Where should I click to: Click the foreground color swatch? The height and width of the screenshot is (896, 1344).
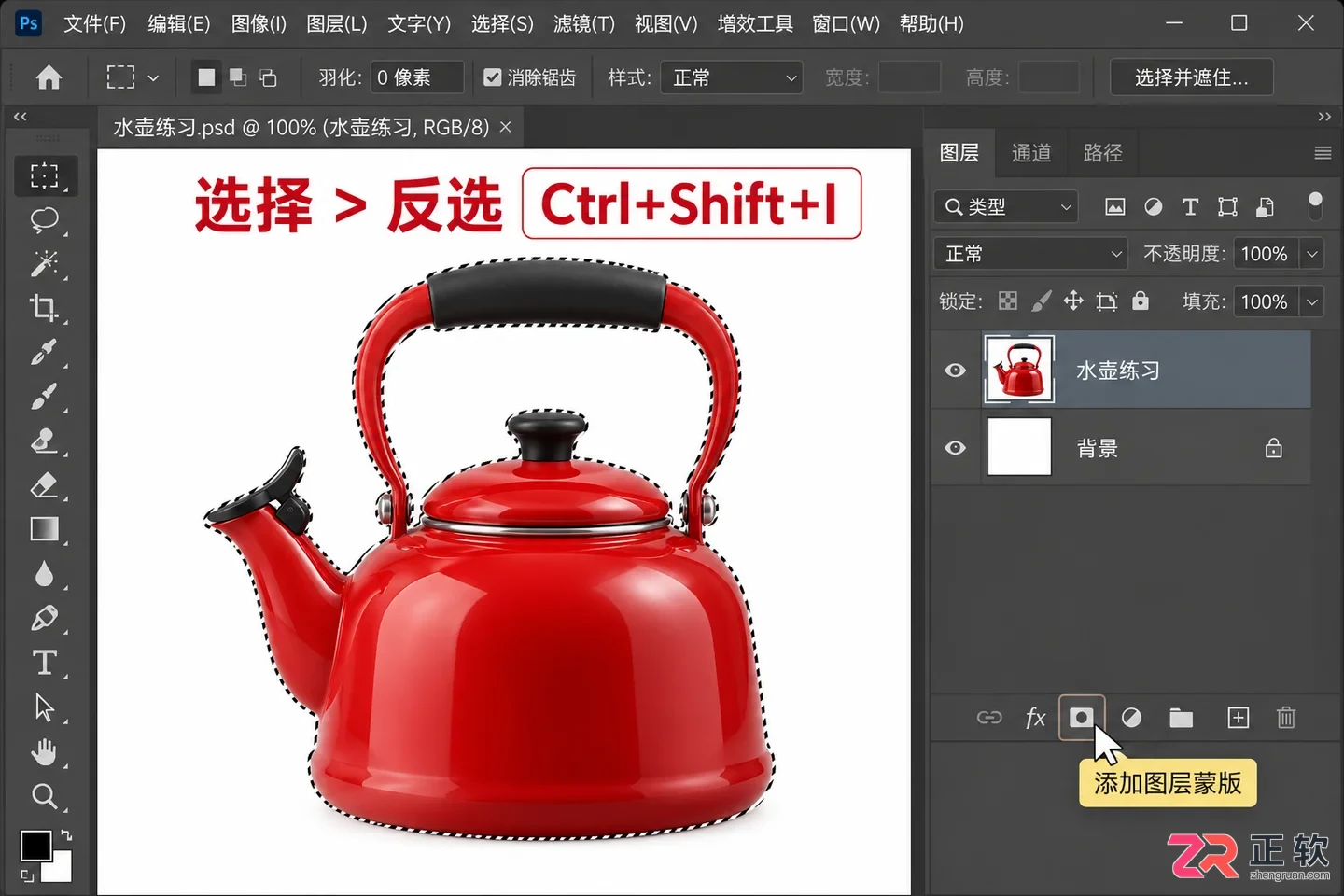36,845
